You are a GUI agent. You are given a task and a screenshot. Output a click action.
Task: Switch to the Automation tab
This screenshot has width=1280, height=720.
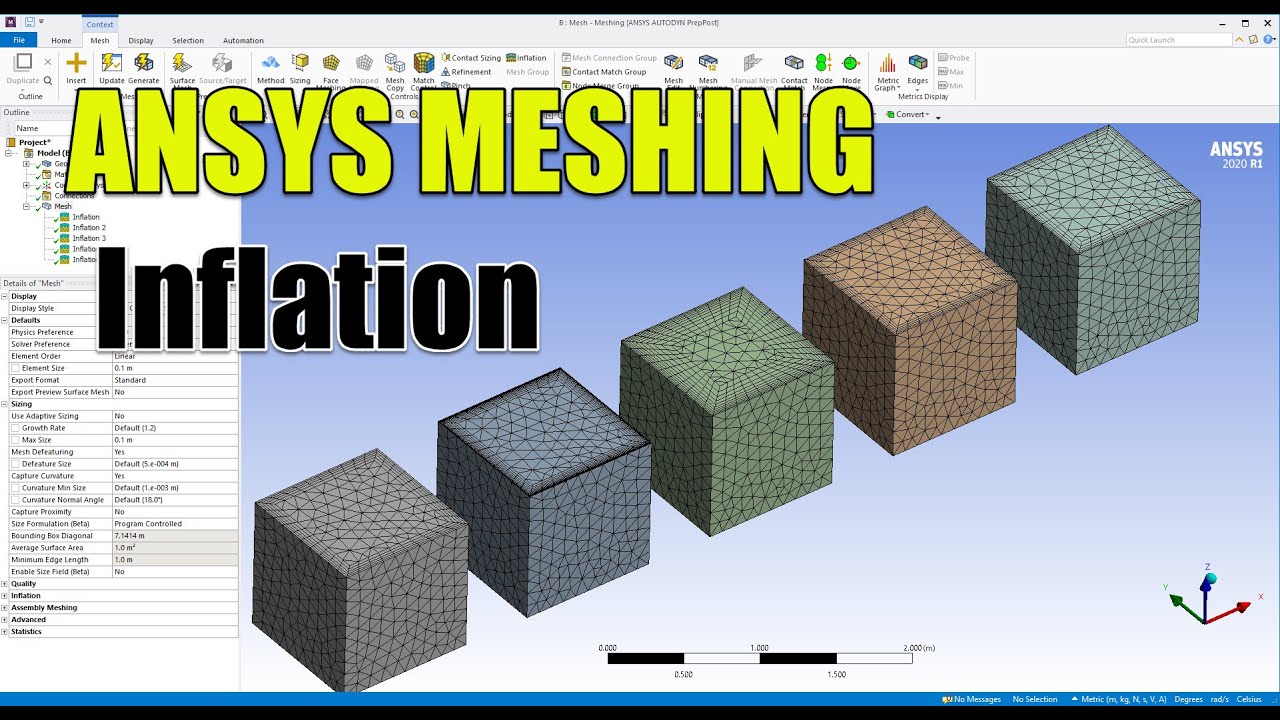tap(243, 41)
